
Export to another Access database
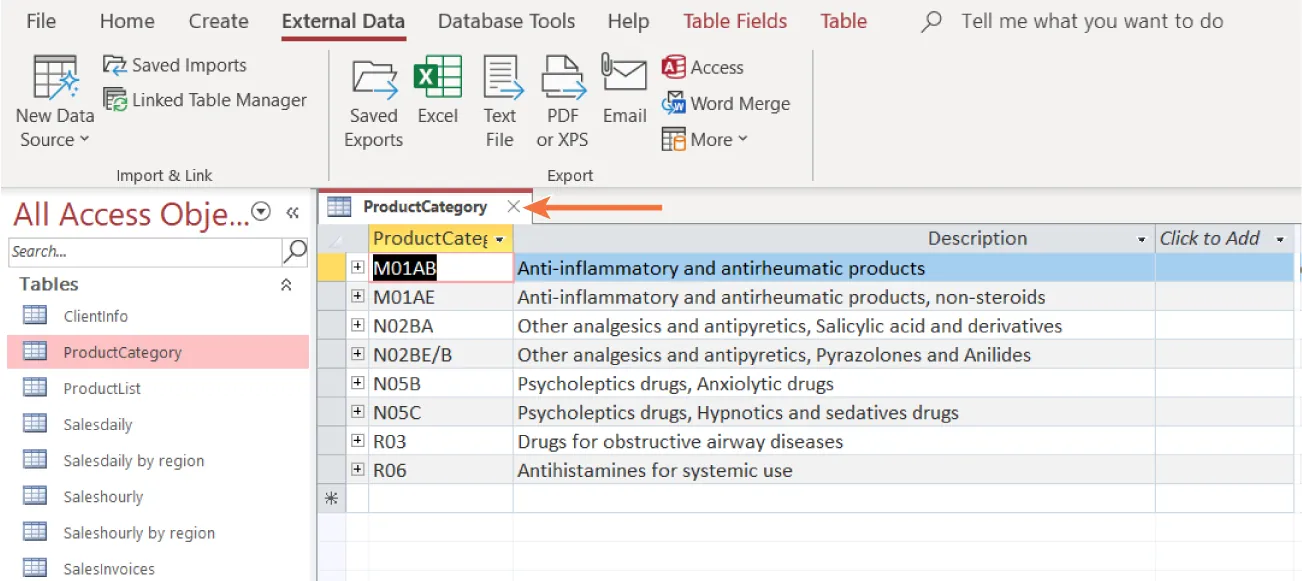[x=703, y=67]
